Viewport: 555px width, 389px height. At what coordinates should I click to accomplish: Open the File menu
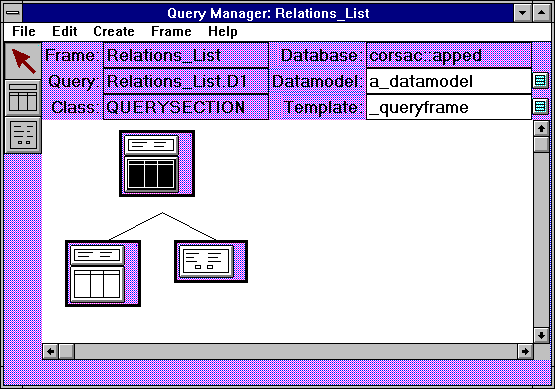[x=24, y=32]
